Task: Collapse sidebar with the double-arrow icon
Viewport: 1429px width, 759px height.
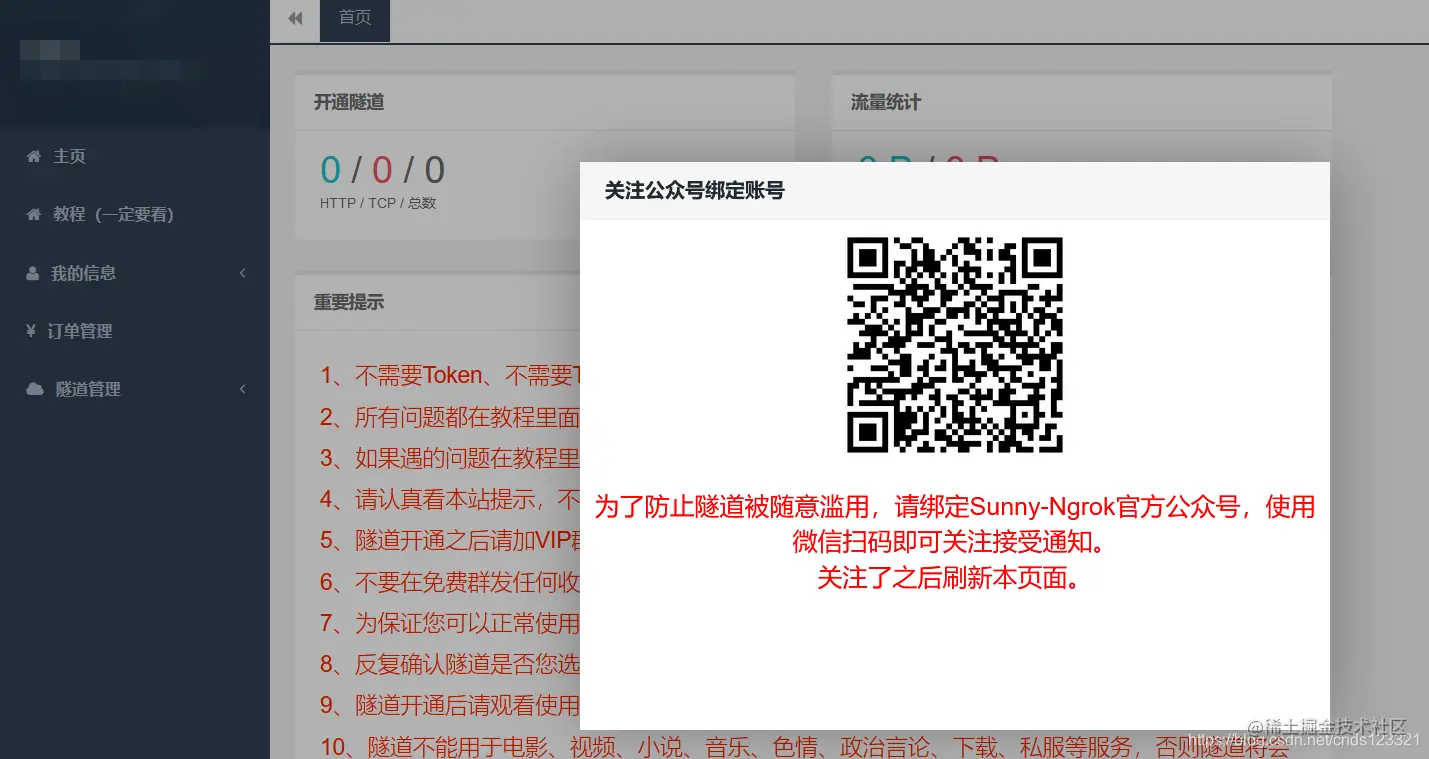Action: point(295,18)
